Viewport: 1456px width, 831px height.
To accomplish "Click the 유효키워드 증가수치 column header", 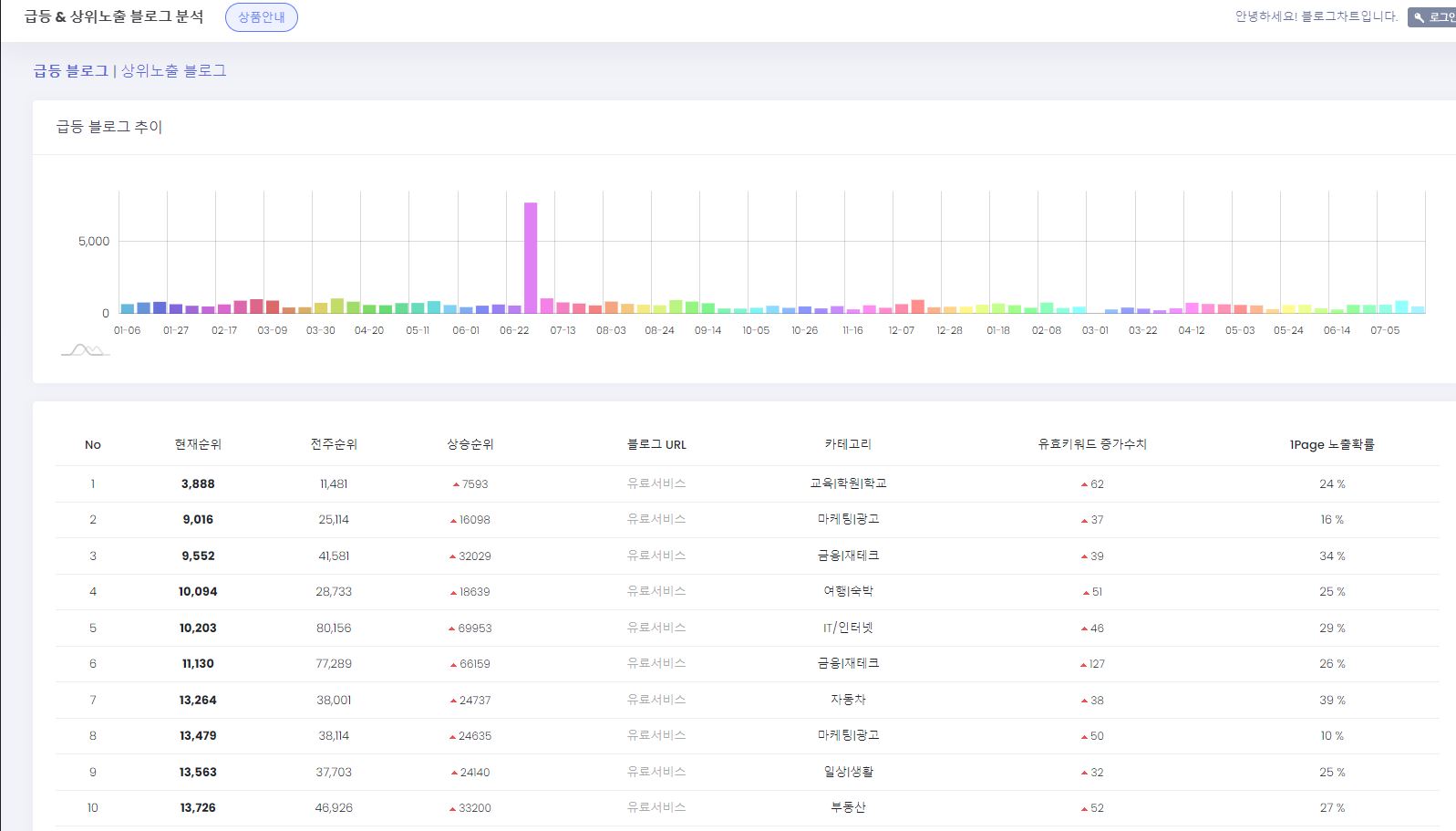I will (1091, 444).
